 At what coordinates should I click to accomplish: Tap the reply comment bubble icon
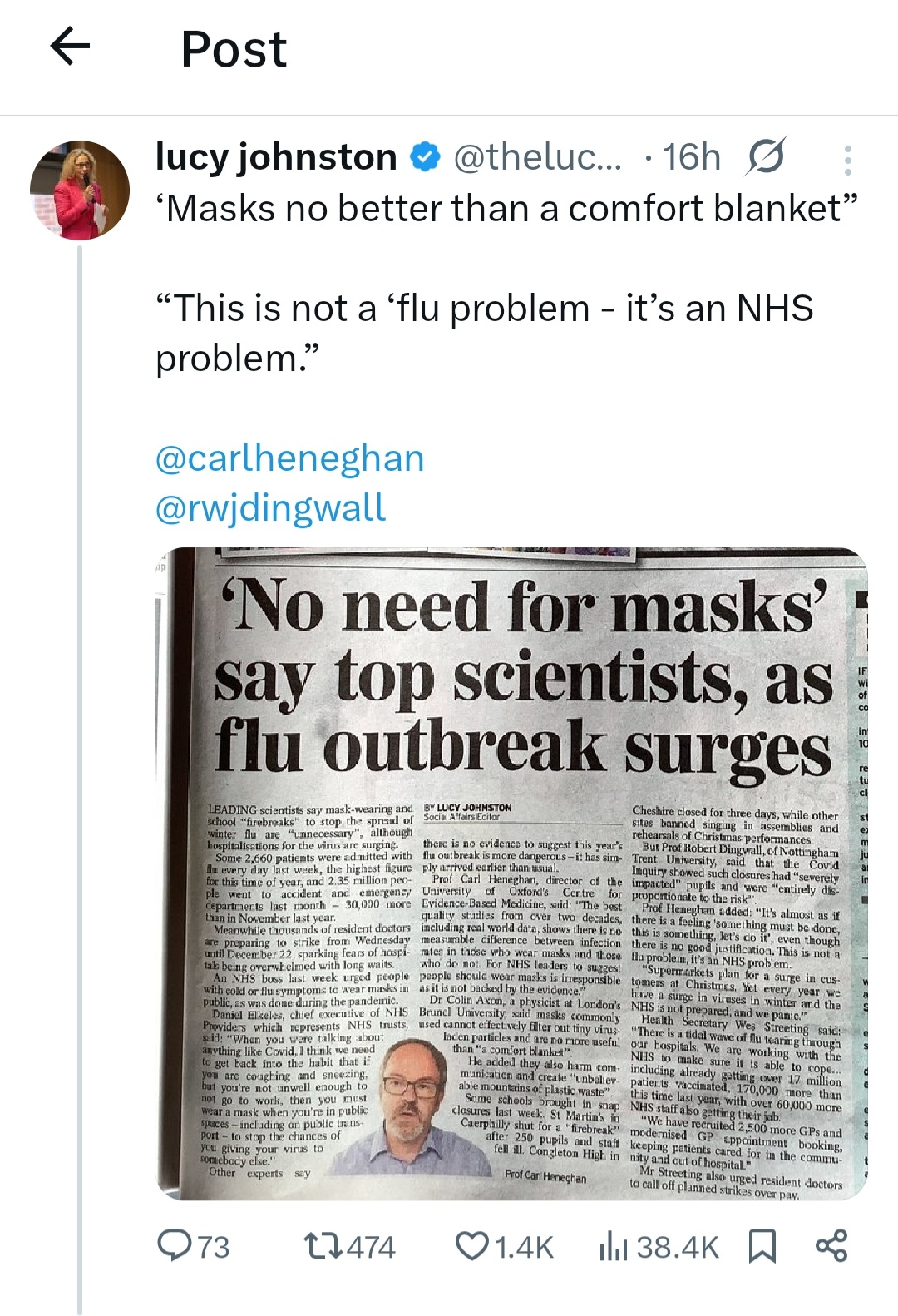coord(173,1245)
